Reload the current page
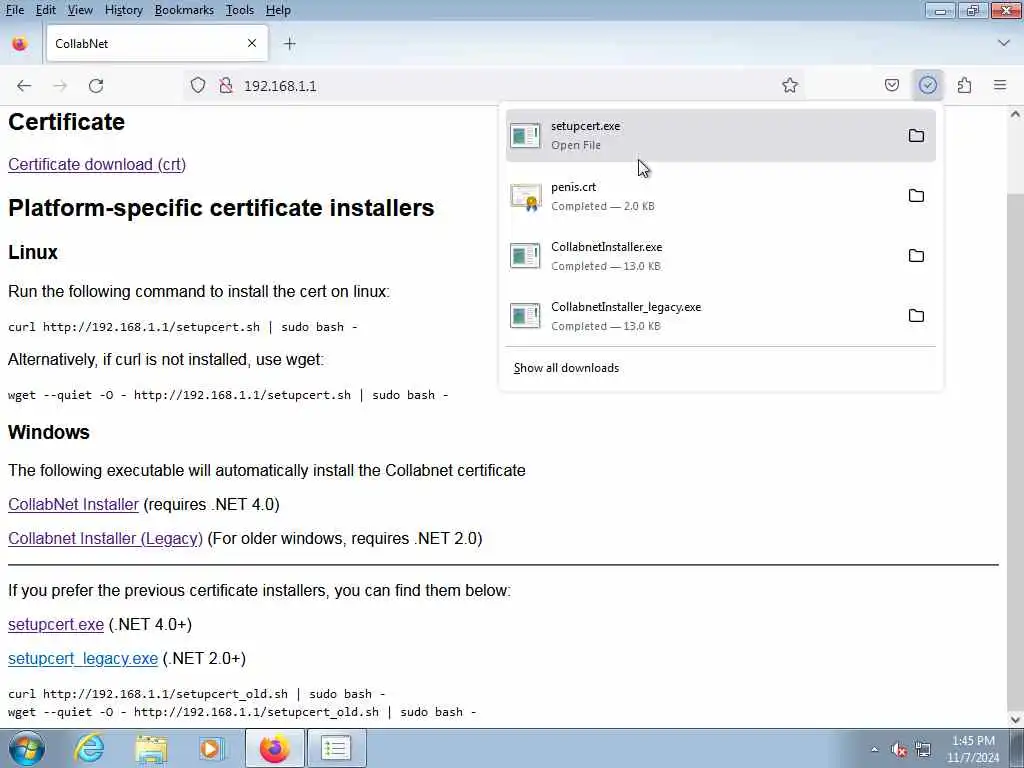Viewport: 1024px width, 768px height. coord(96,86)
